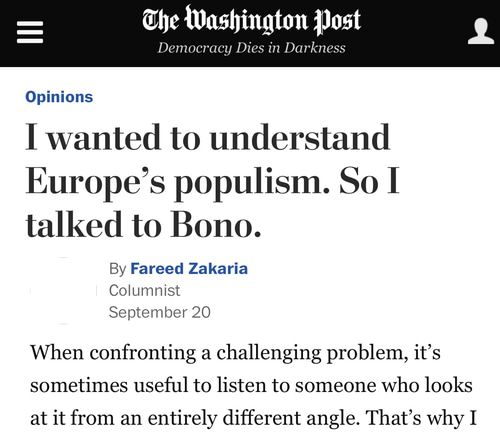500x432 pixels.
Task: Click the phrase 'That's why I' in the article
Action: [421, 418]
